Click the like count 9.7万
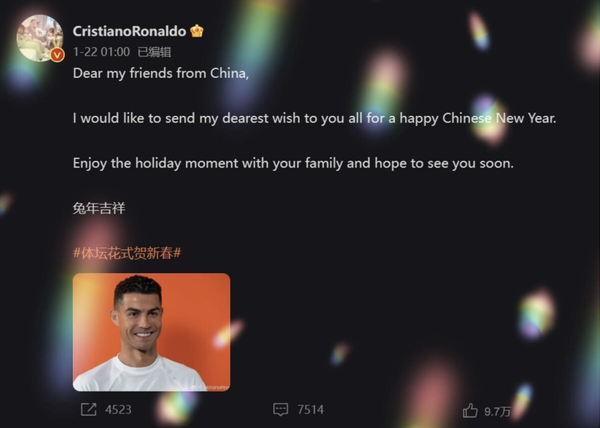 pos(497,411)
